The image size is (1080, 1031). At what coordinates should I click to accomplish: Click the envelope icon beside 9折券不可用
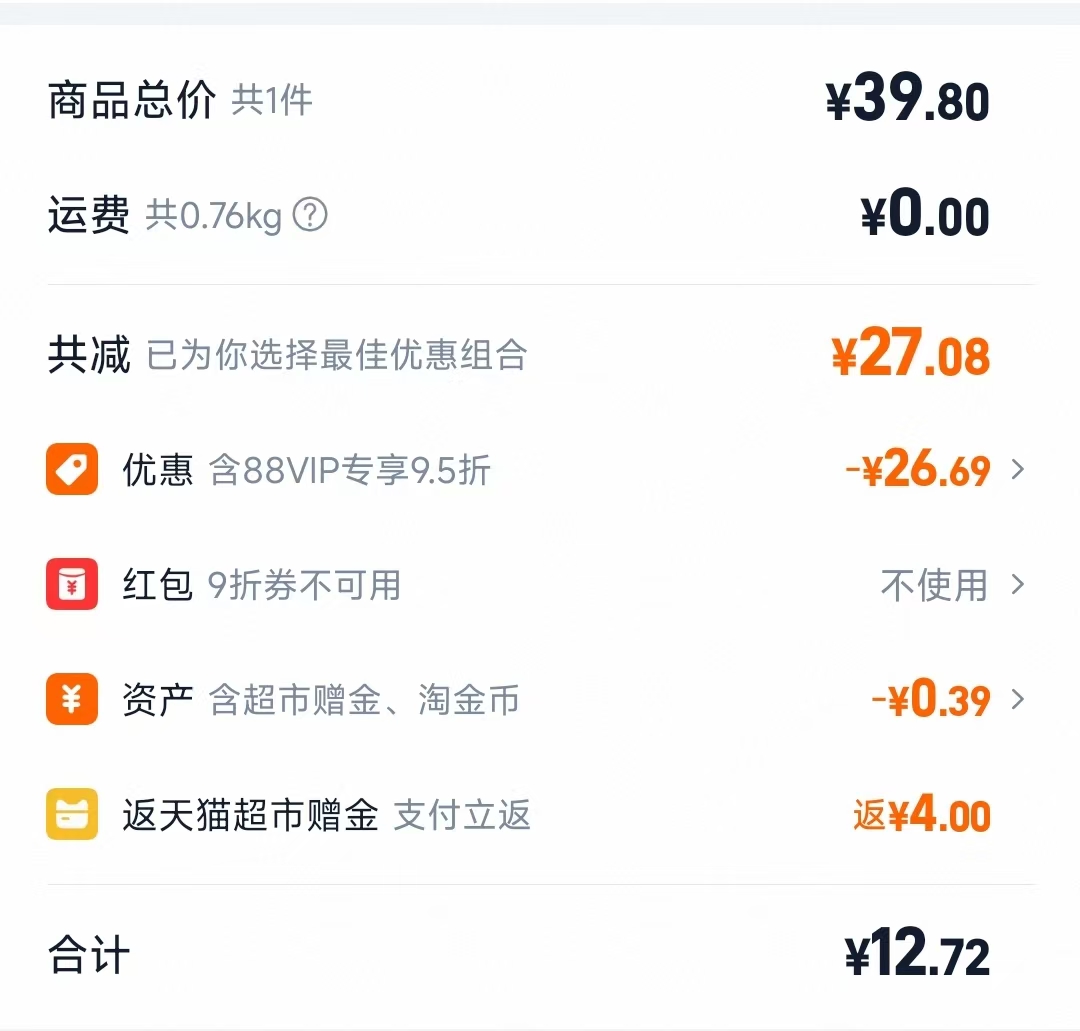click(x=70, y=586)
